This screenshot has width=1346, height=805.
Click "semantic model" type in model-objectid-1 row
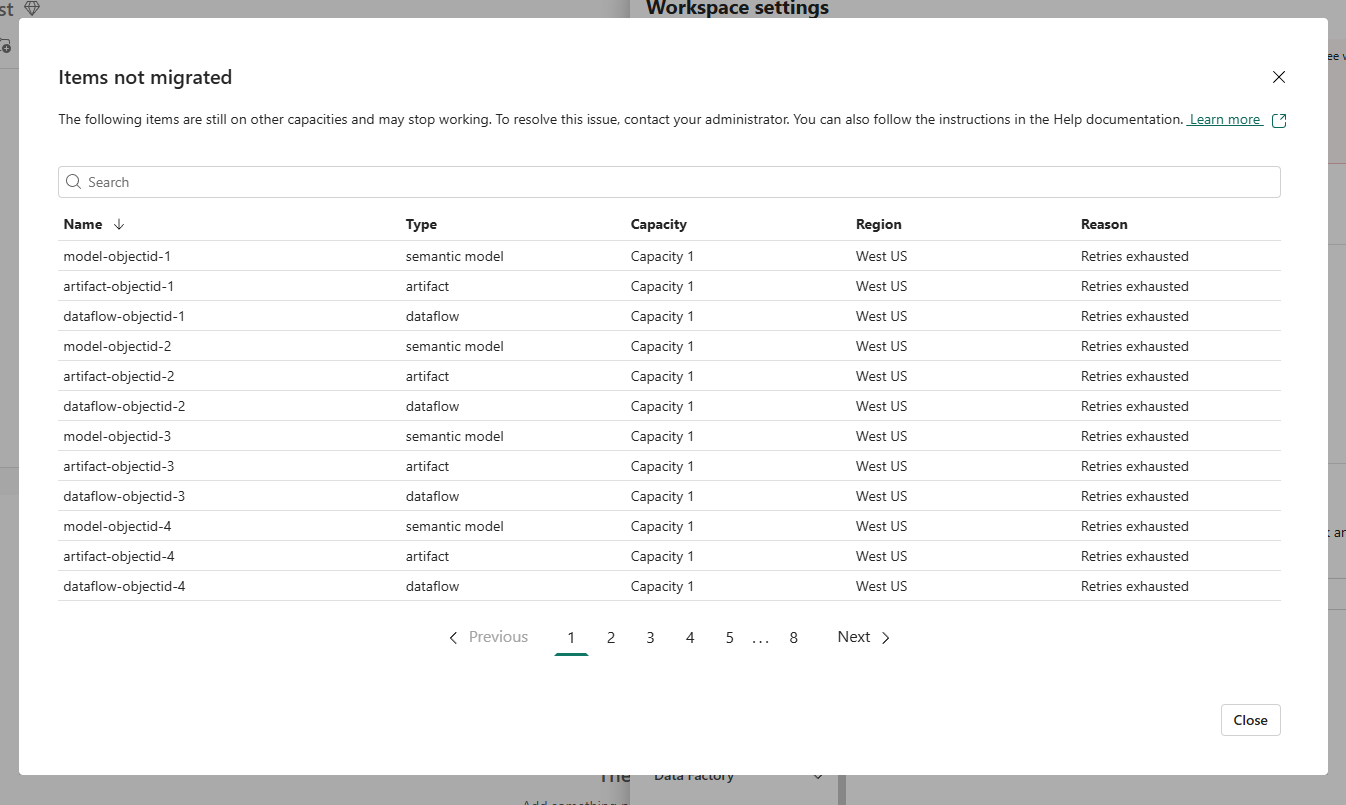[455, 256]
